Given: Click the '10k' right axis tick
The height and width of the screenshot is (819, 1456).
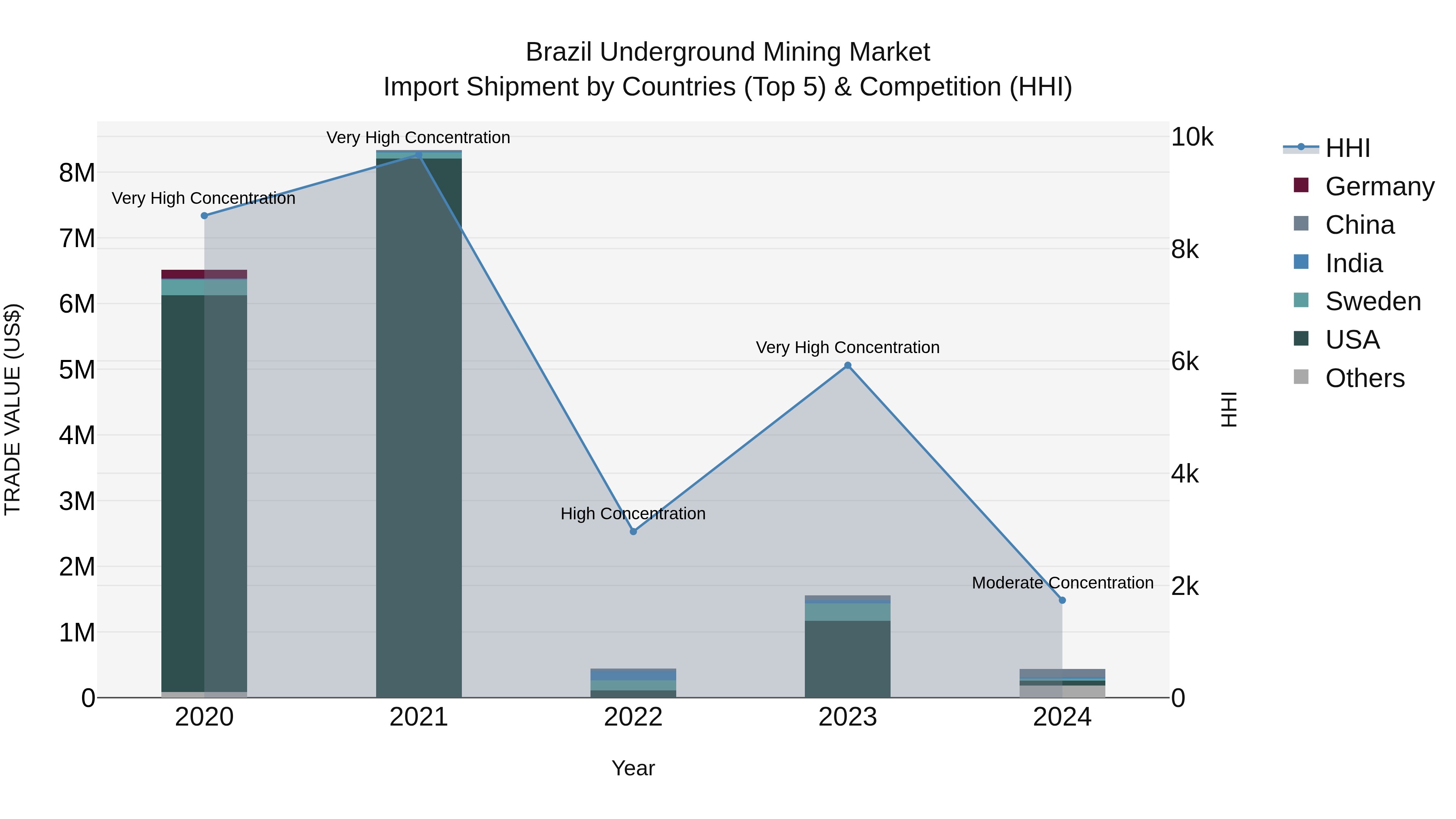Looking at the screenshot, I should click(x=1192, y=137).
